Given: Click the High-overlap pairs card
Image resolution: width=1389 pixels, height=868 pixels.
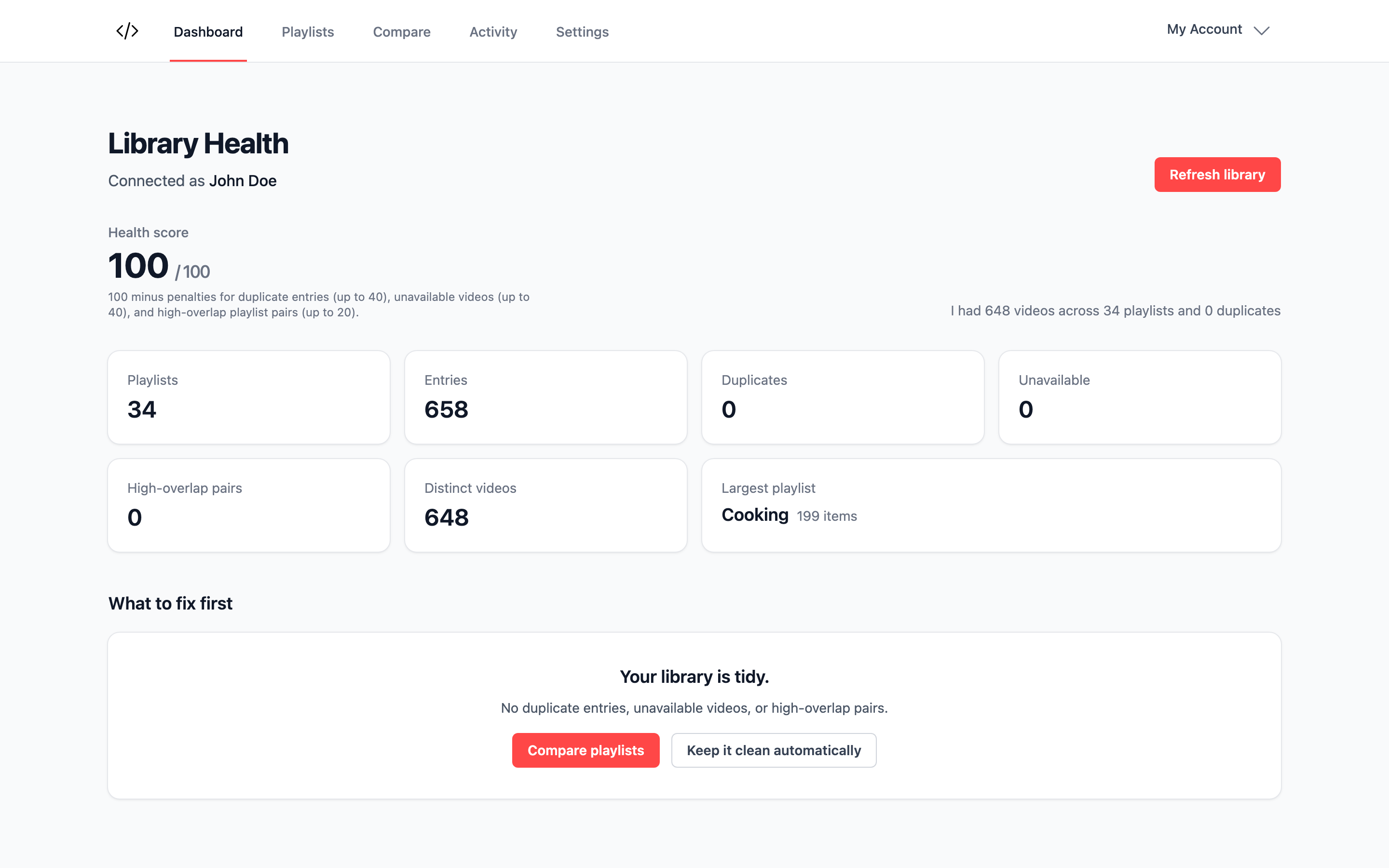Looking at the screenshot, I should coord(248,505).
